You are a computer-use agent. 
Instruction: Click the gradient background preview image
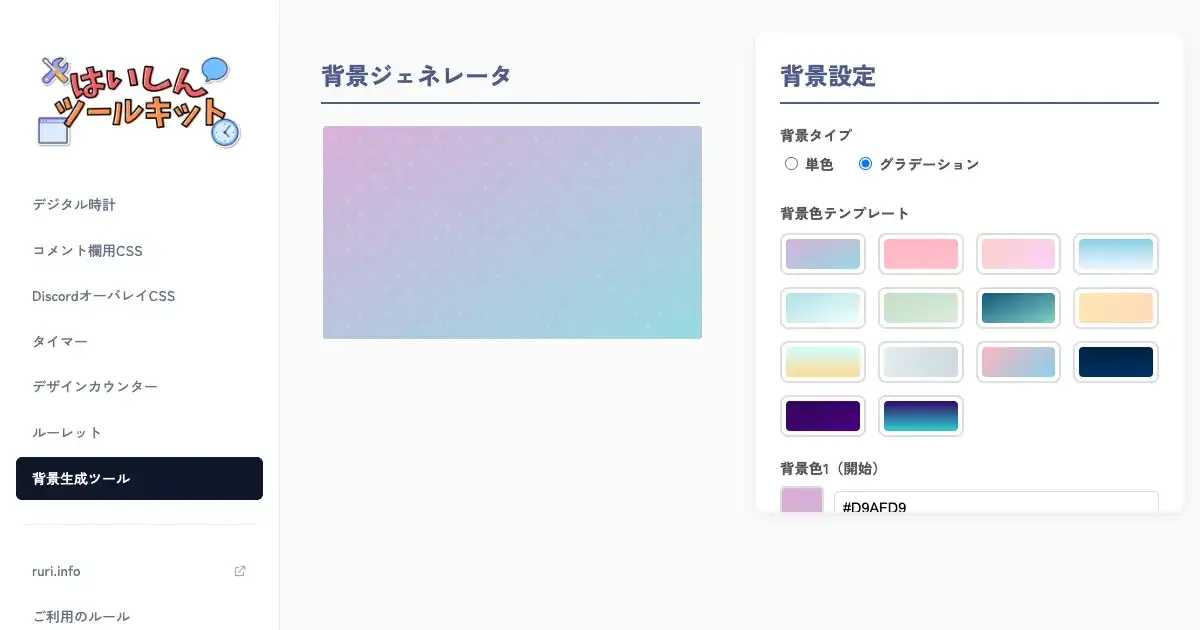pos(512,232)
